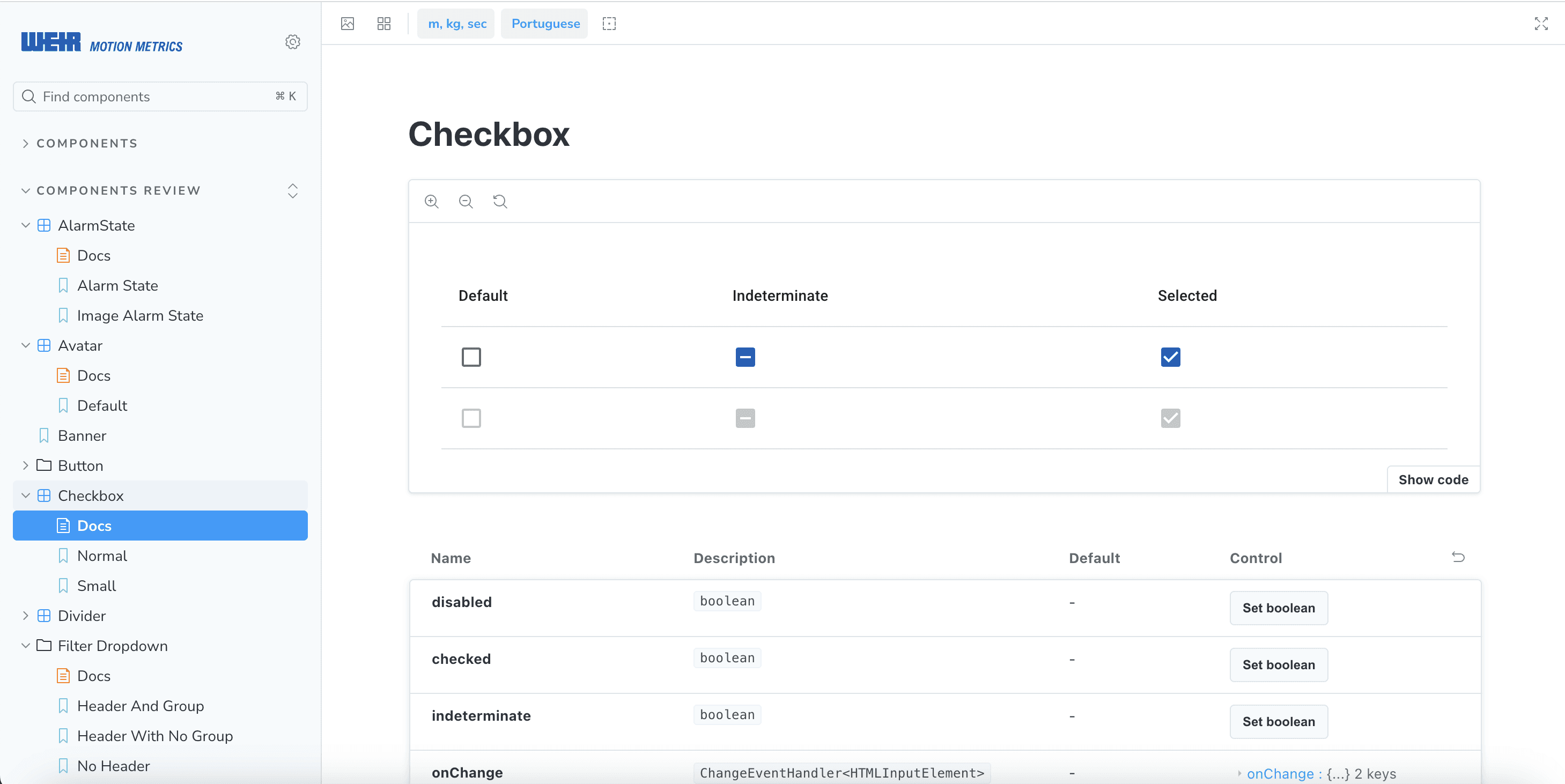This screenshot has height=784, width=1565.
Task: Click the settings gear icon in sidebar
Action: [292, 42]
